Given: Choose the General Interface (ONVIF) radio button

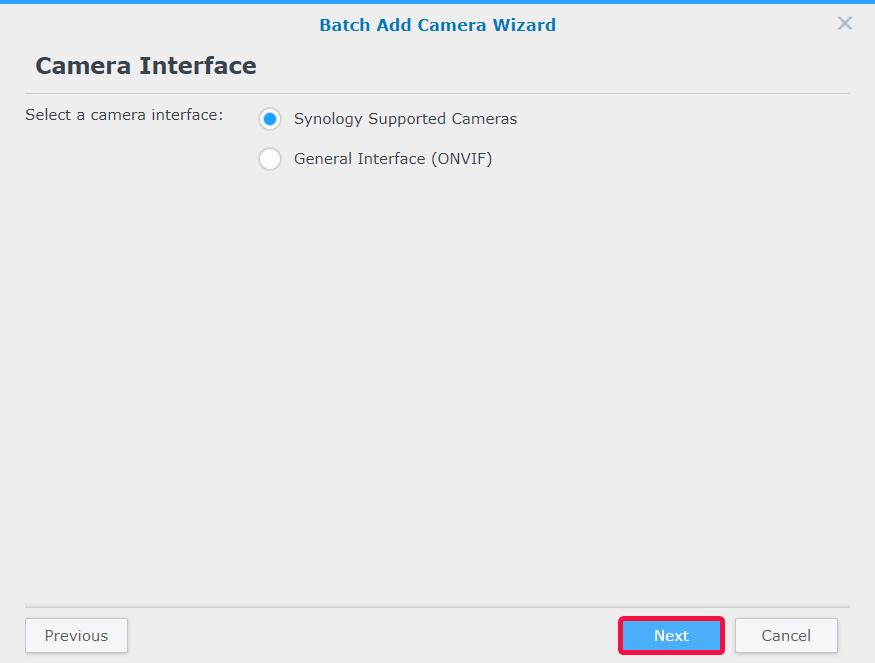Looking at the screenshot, I should [270, 158].
